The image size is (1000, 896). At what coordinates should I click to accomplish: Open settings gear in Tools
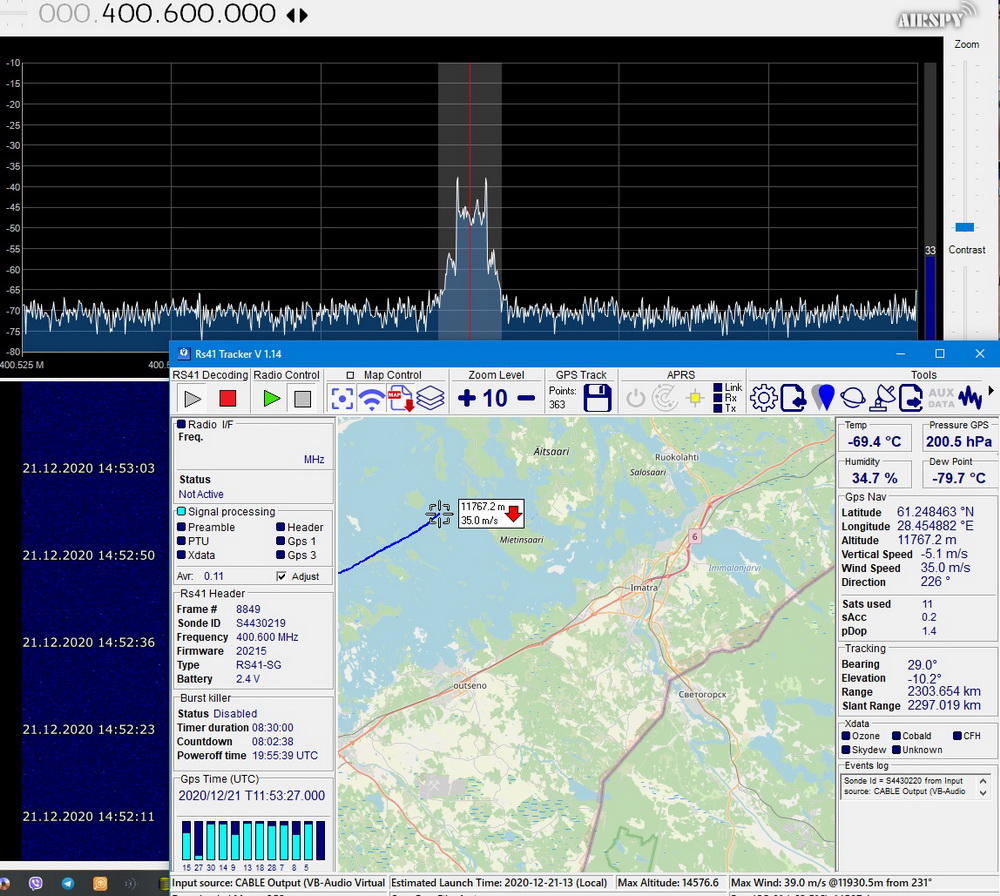pyautogui.click(x=764, y=398)
